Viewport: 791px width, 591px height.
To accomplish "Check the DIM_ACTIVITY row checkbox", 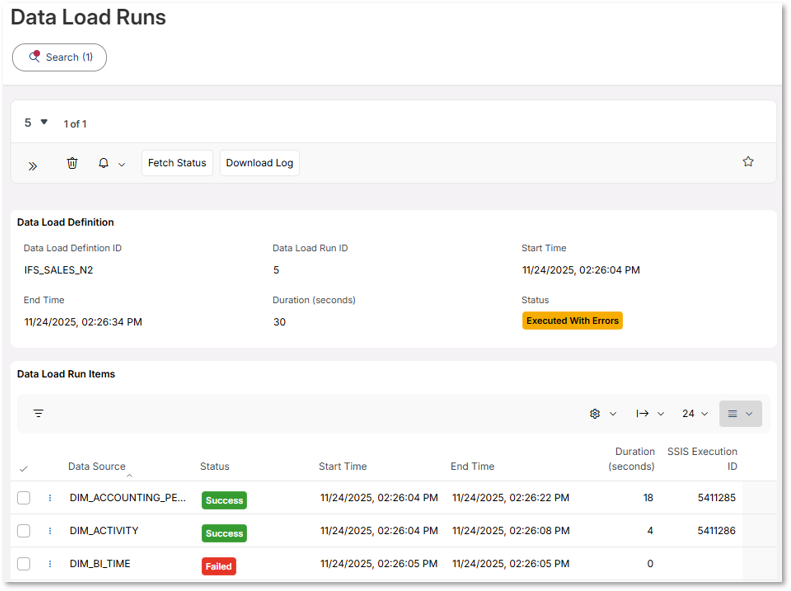I will click(x=24, y=530).
